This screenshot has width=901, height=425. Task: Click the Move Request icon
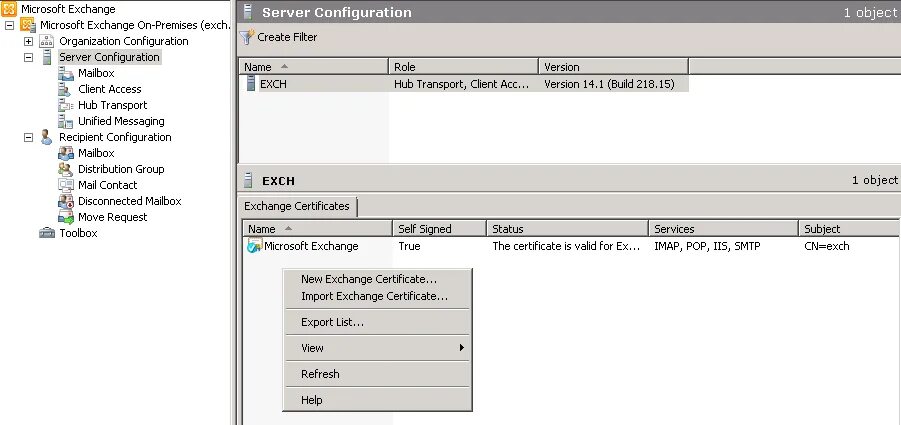point(66,217)
